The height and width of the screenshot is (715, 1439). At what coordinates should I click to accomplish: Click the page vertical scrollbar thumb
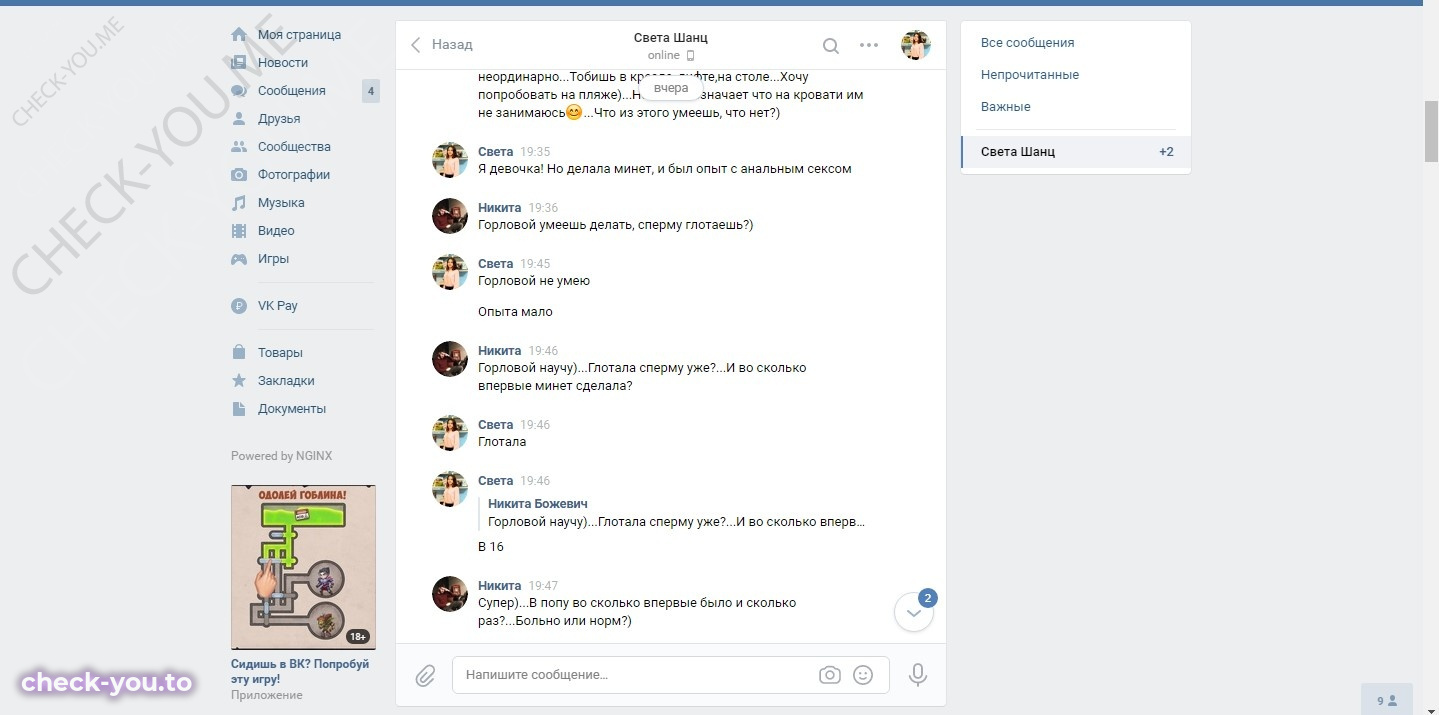[1431, 131]
